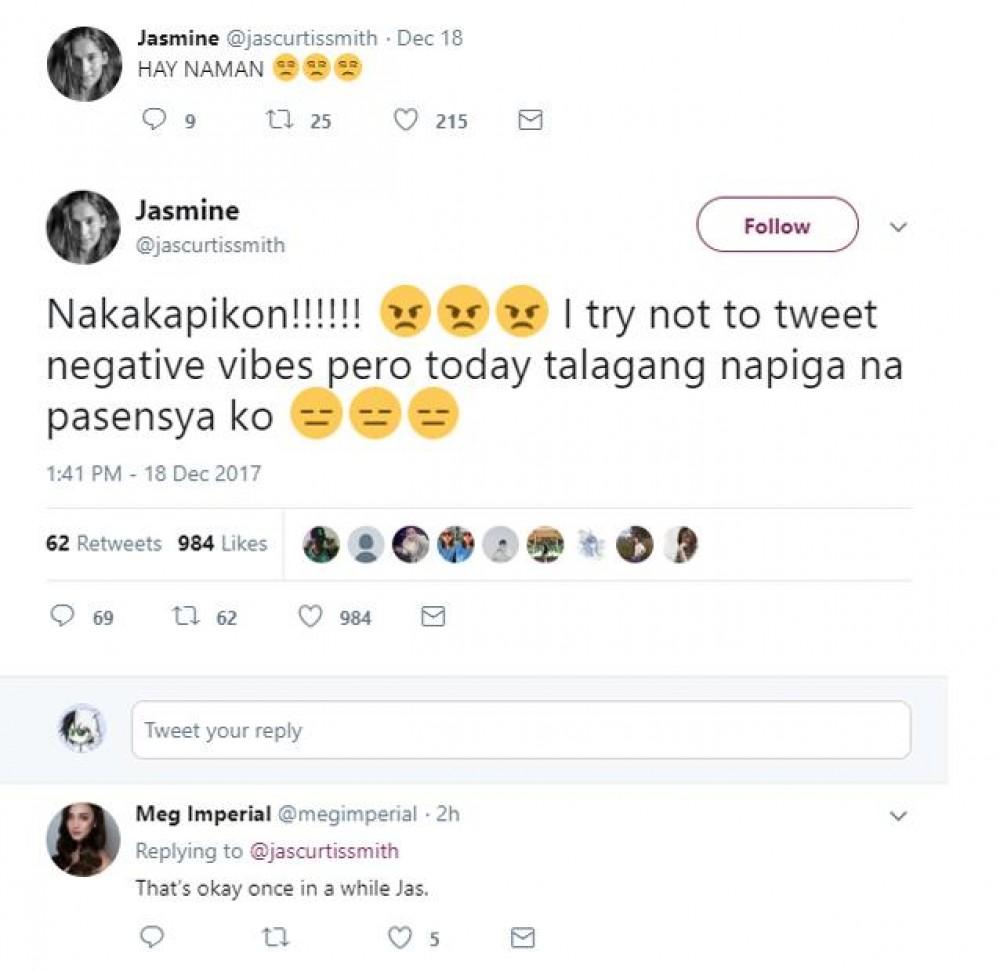Send HAY NAMAN tweet via direct message
This screenshot has width=1000, height=971.
pos(530,120)
